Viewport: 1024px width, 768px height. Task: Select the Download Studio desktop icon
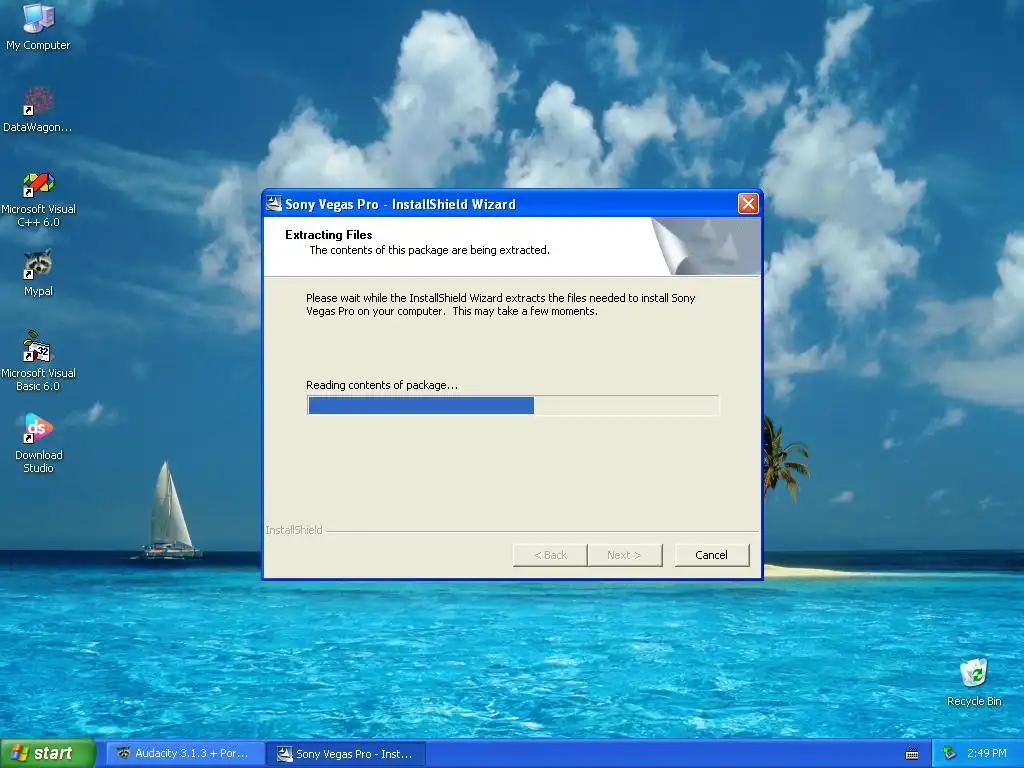coord(38,443)
